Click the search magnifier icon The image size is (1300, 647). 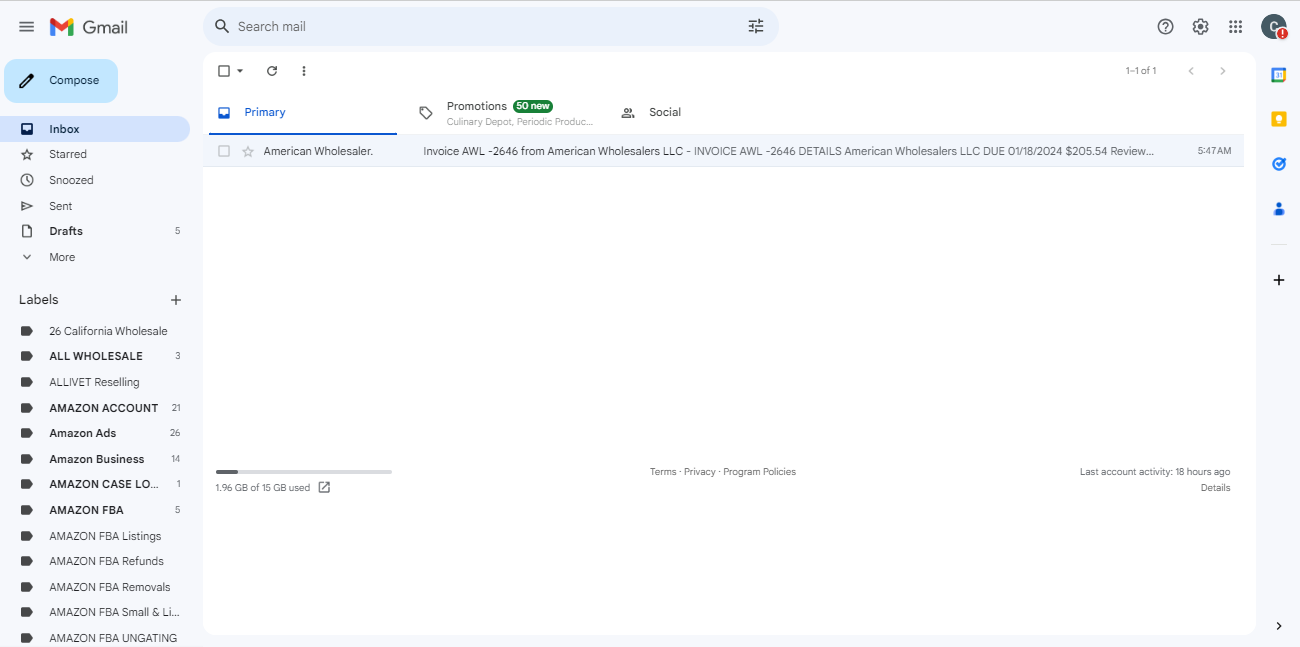(222, 26)
